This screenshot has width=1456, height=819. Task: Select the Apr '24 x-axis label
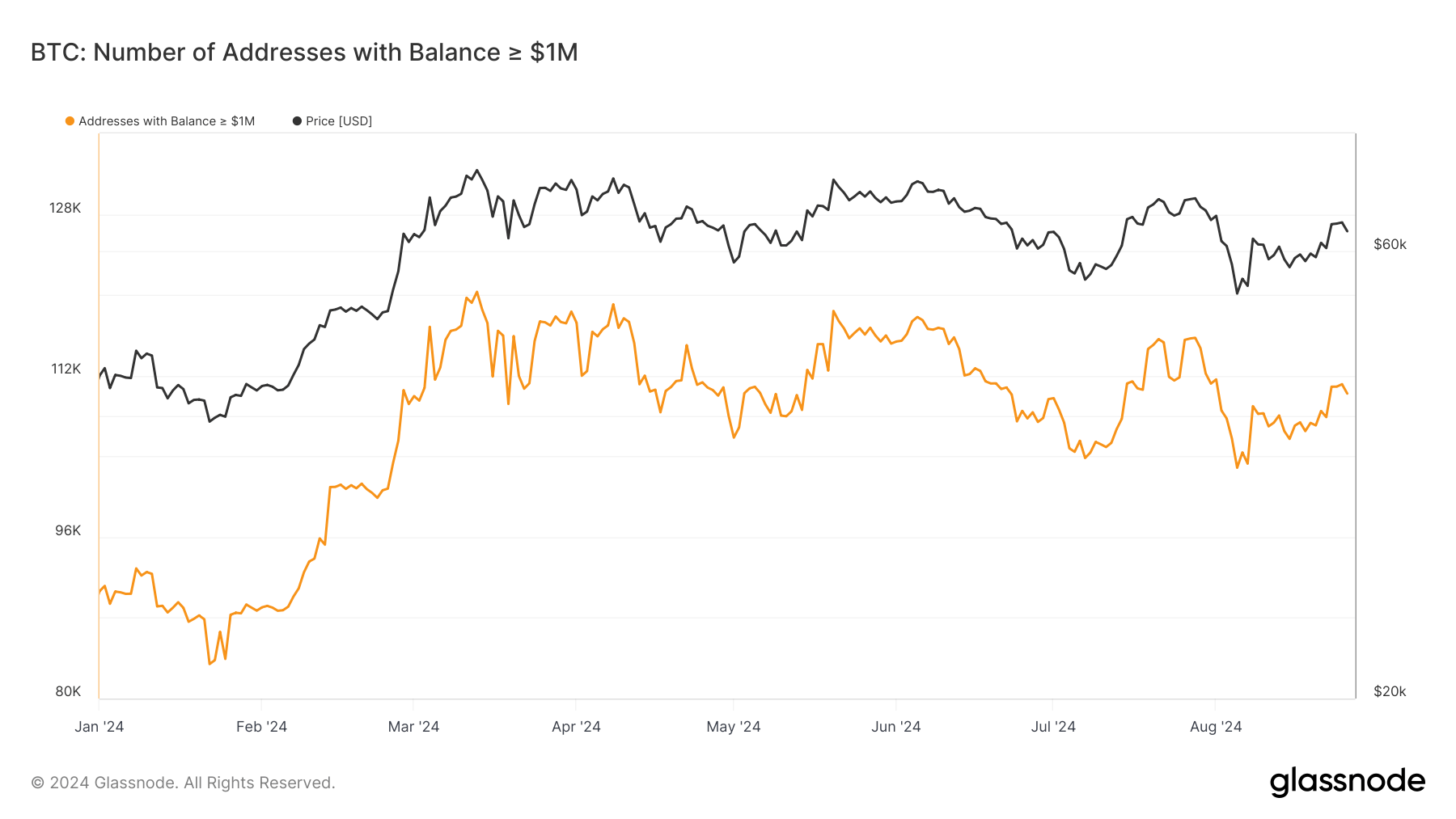coord(576,726)
